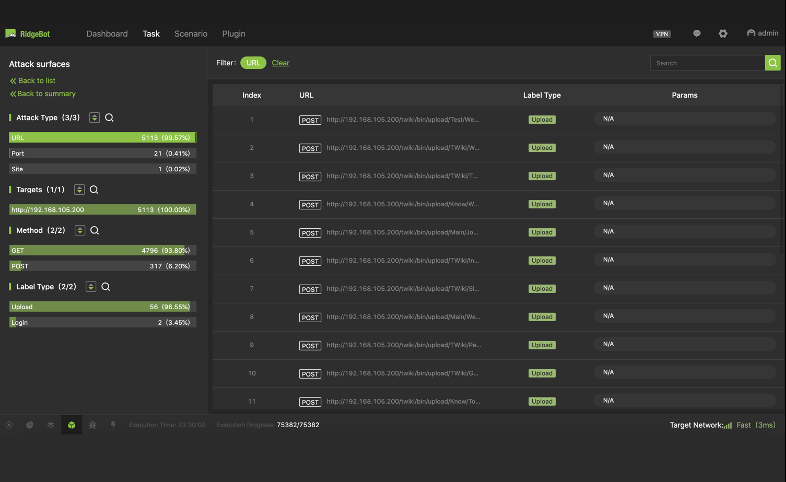
Task: Expand the Targets sort control
Action: [x=79, y=189]
